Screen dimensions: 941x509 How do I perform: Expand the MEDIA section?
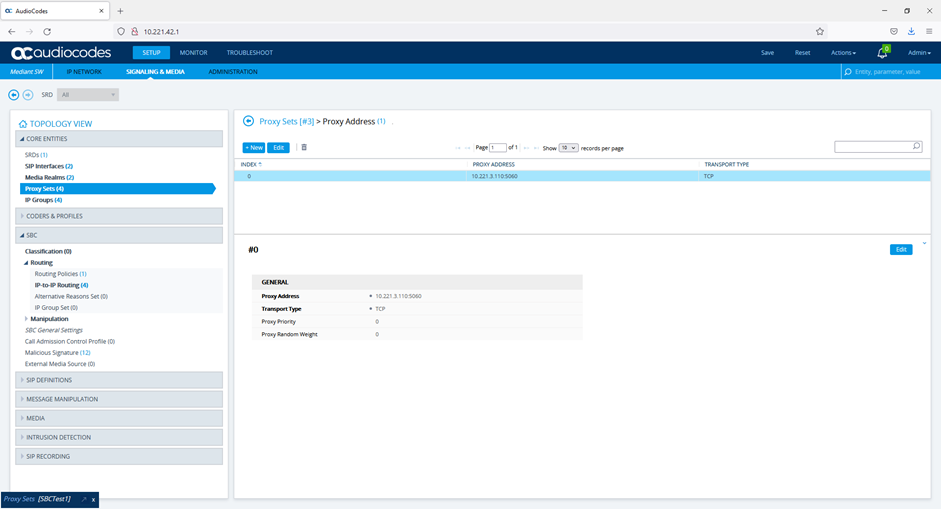(x=119, y=418)
